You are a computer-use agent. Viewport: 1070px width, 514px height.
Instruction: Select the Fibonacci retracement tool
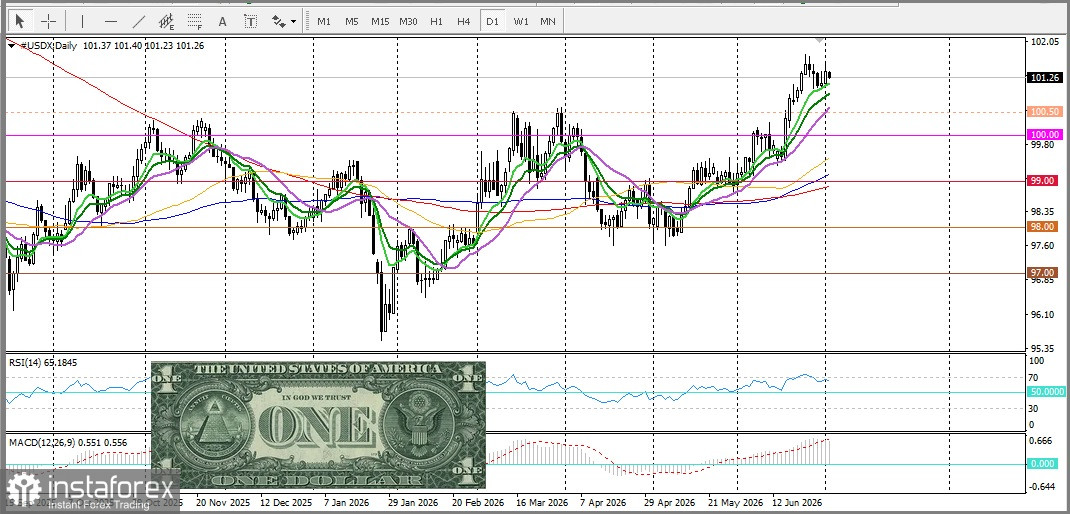coord(195,21)
